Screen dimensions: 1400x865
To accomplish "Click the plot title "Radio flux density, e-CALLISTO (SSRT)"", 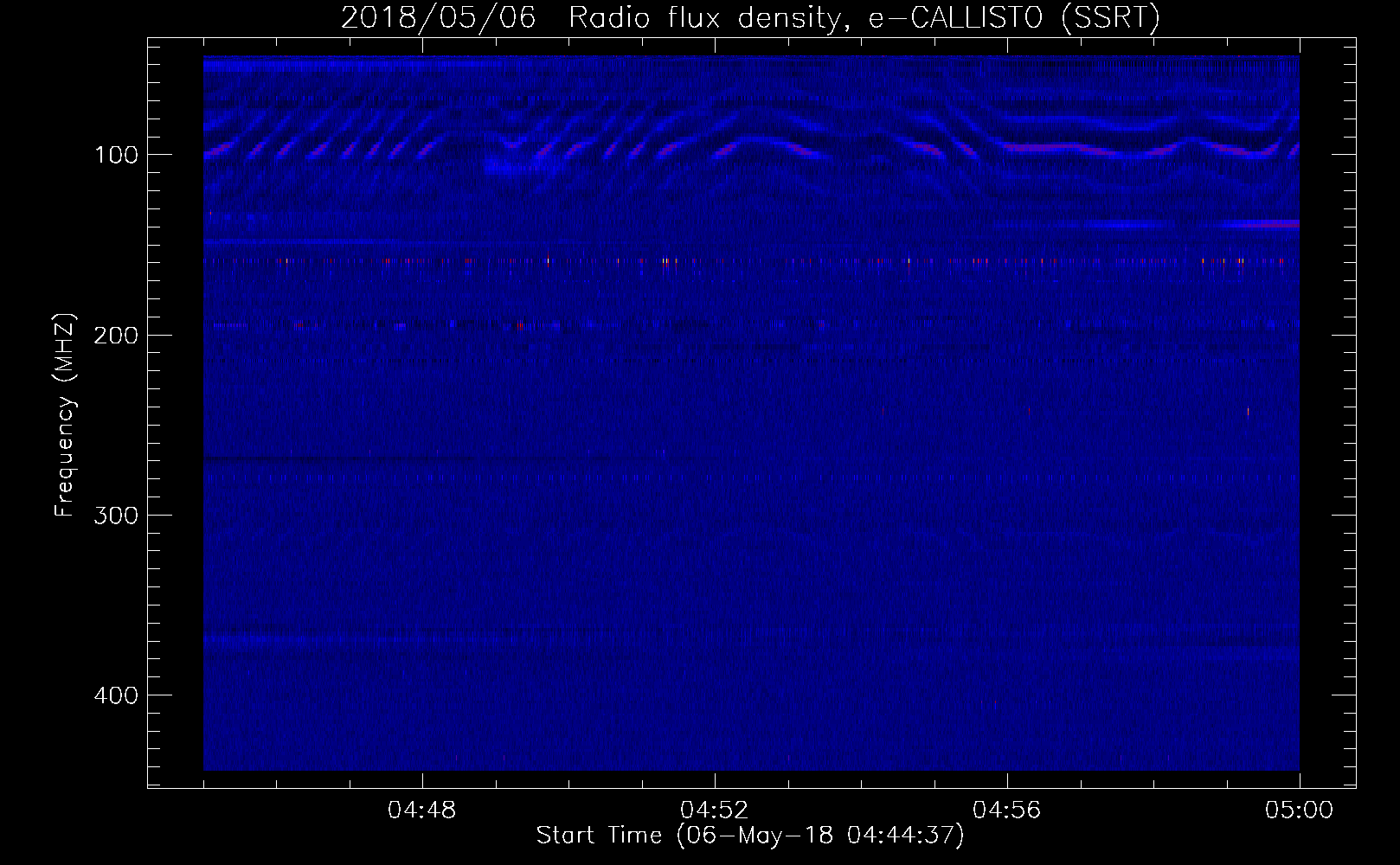I will click(864, 18).
